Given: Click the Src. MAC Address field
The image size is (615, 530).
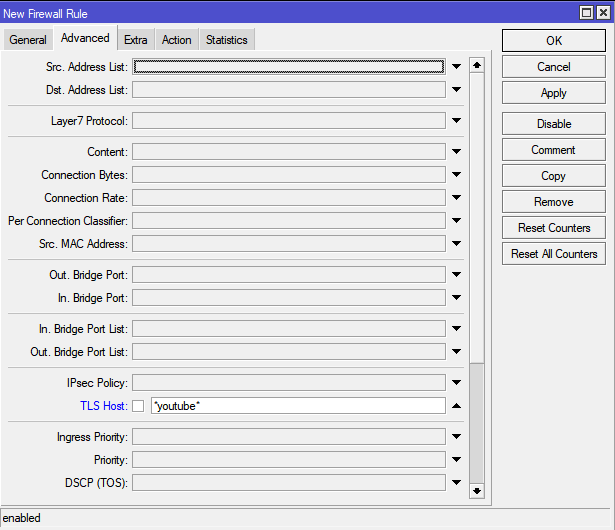Looking at the screenshot, I should pyautogui.click(x=289, y=244).
